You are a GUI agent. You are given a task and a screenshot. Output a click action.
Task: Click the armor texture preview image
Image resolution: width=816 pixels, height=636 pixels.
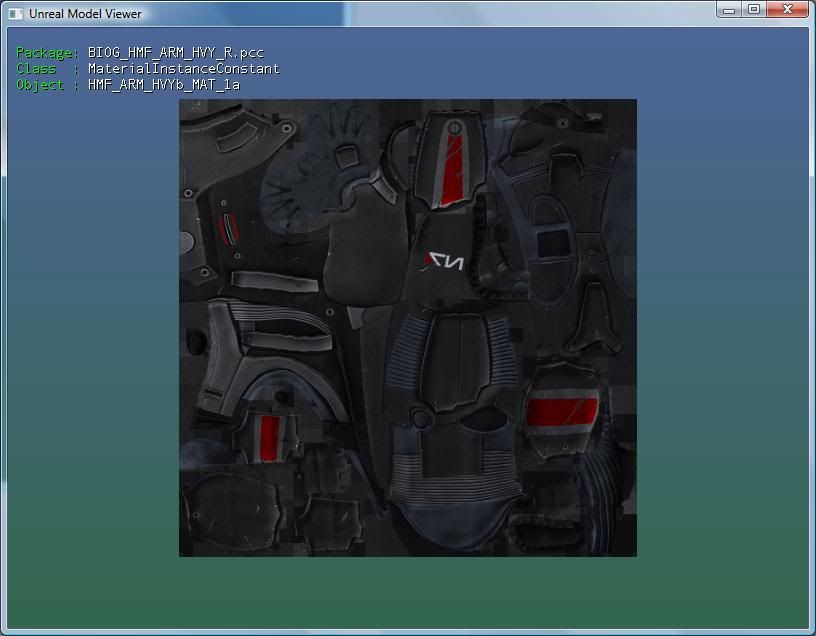(408, 328)
